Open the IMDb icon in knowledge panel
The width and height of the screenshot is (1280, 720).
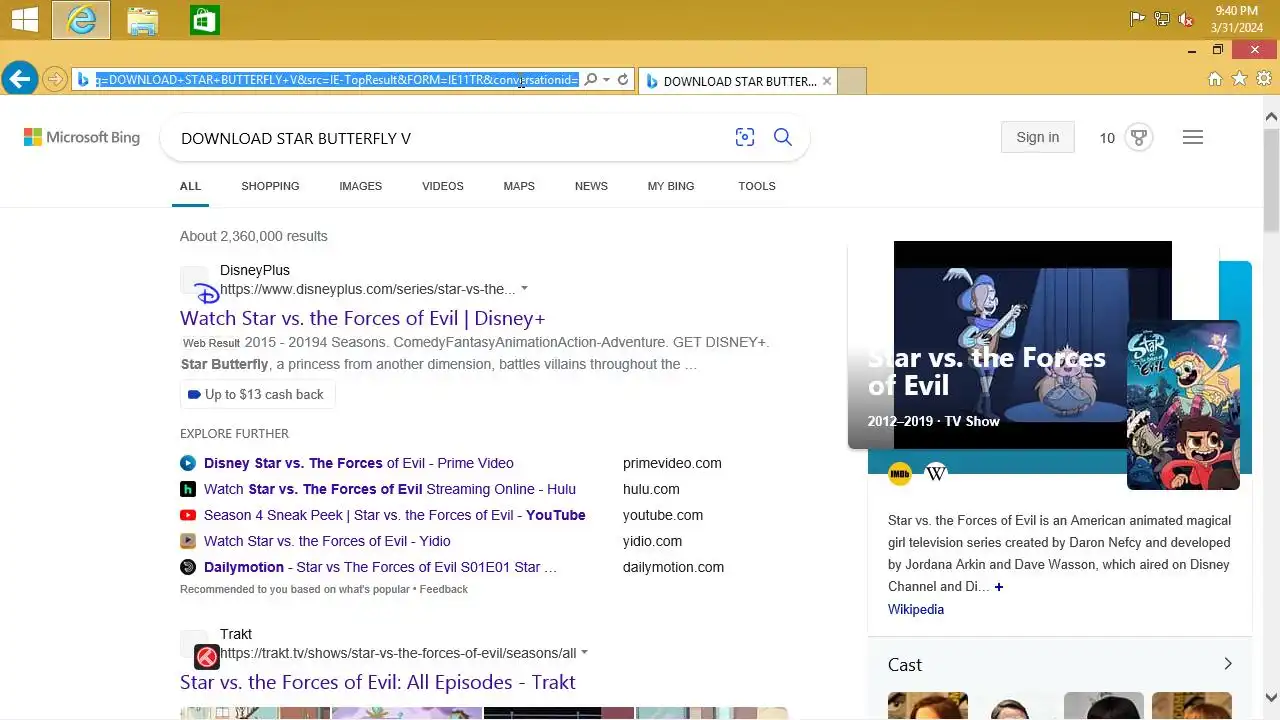(900, 473)
